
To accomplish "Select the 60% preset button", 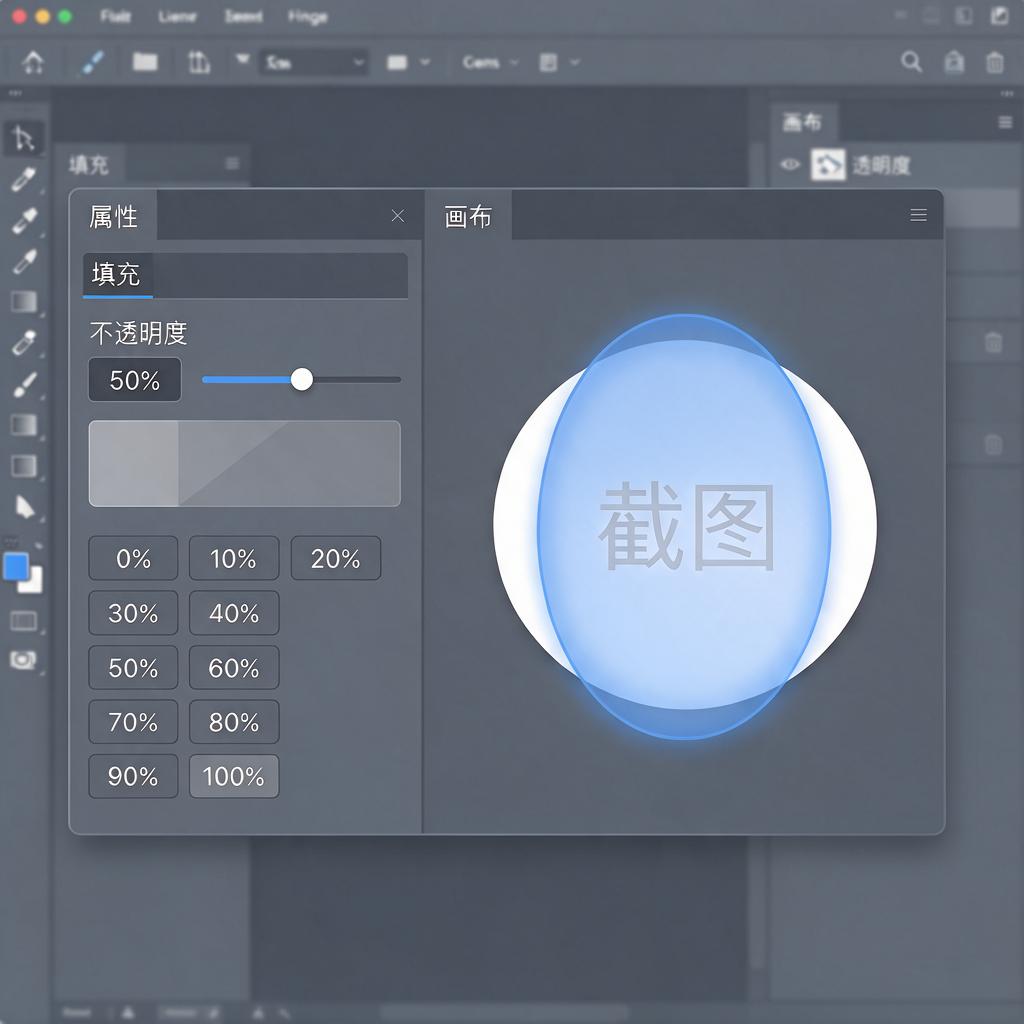I will (x=234, y=667).
